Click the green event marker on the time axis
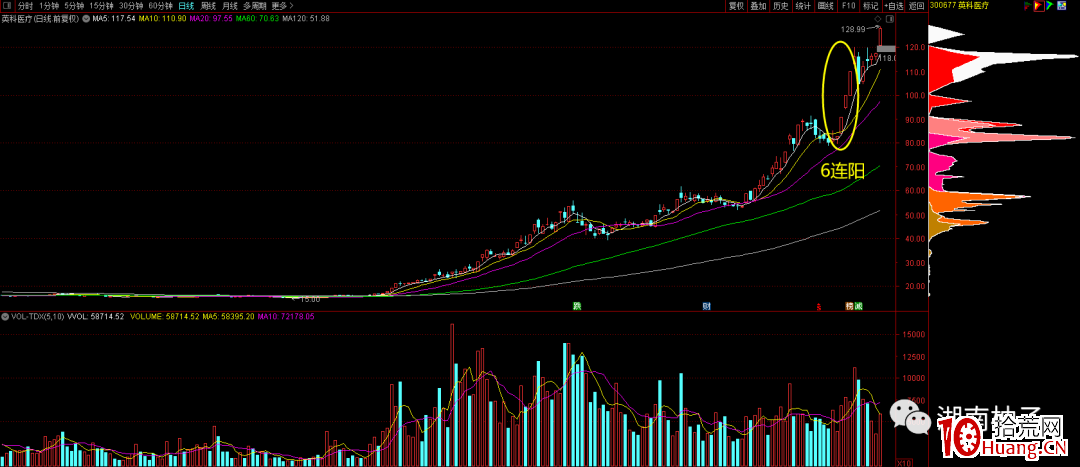The width and height of the screenshot is (1080, 467). click(x=576, y=305)
